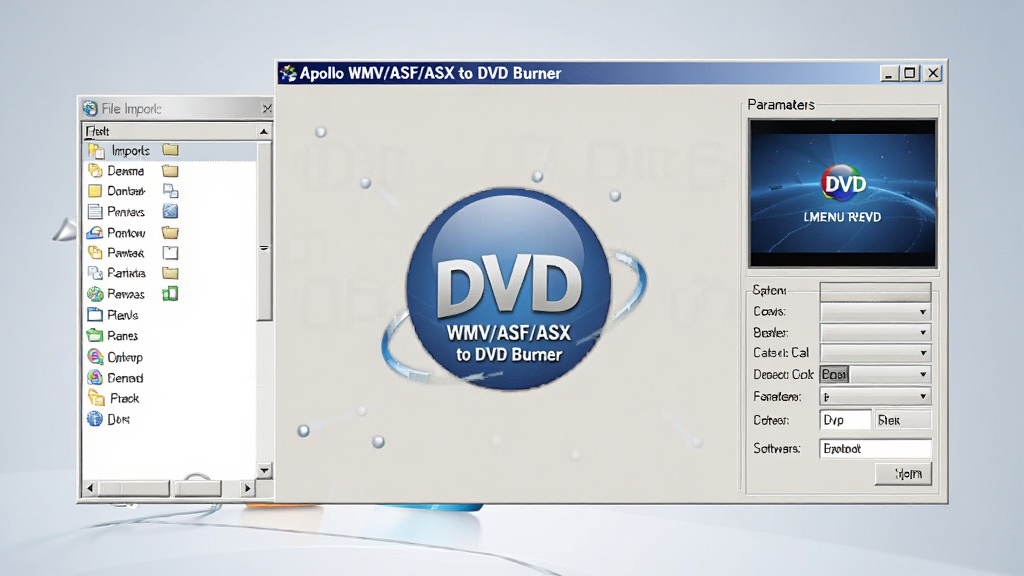Select the Remaas row text

125,294
